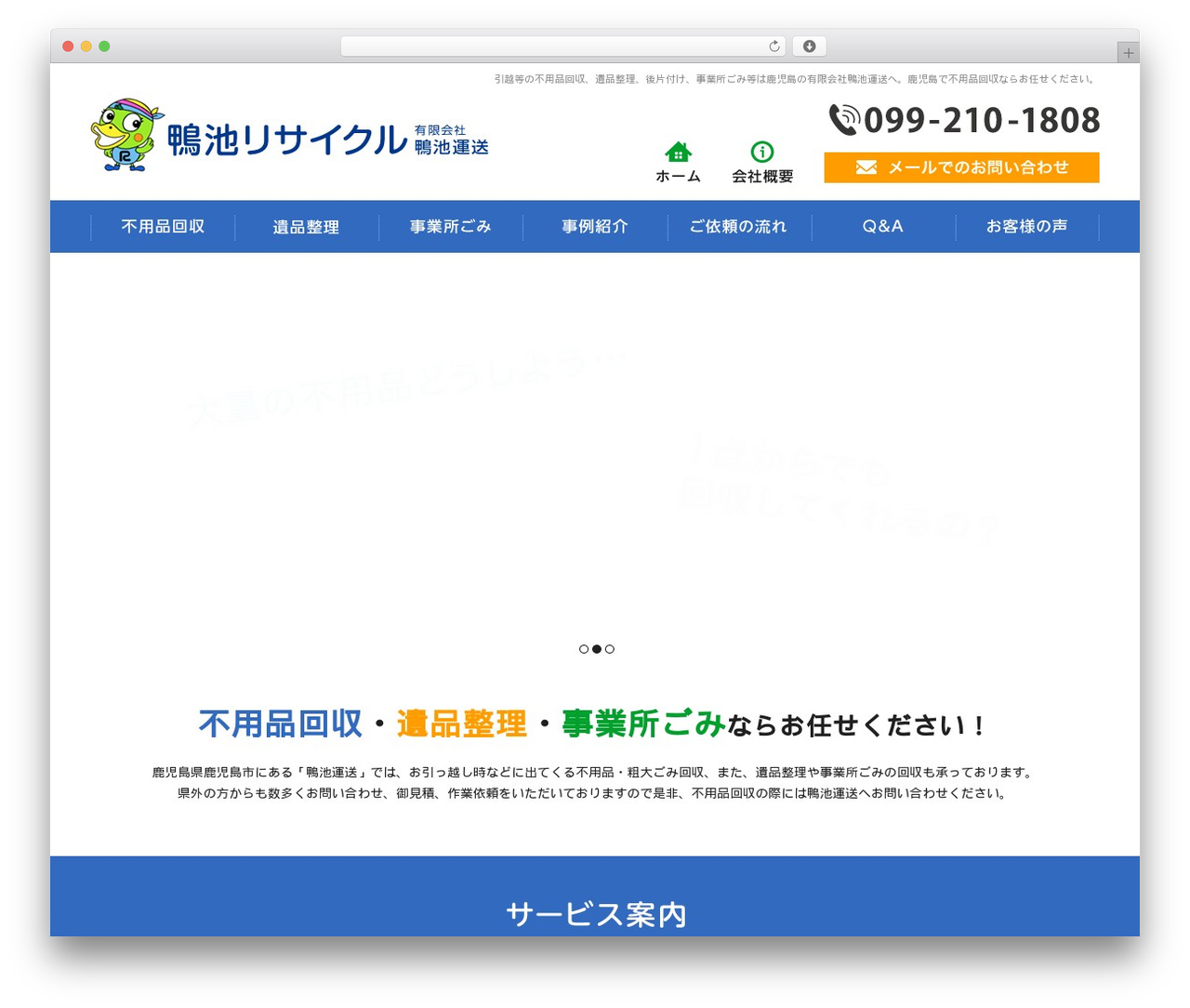The width and height of the screenshot is (1190, 1008).
Task: Select second slideshow dot
Action: coord(597,649)
